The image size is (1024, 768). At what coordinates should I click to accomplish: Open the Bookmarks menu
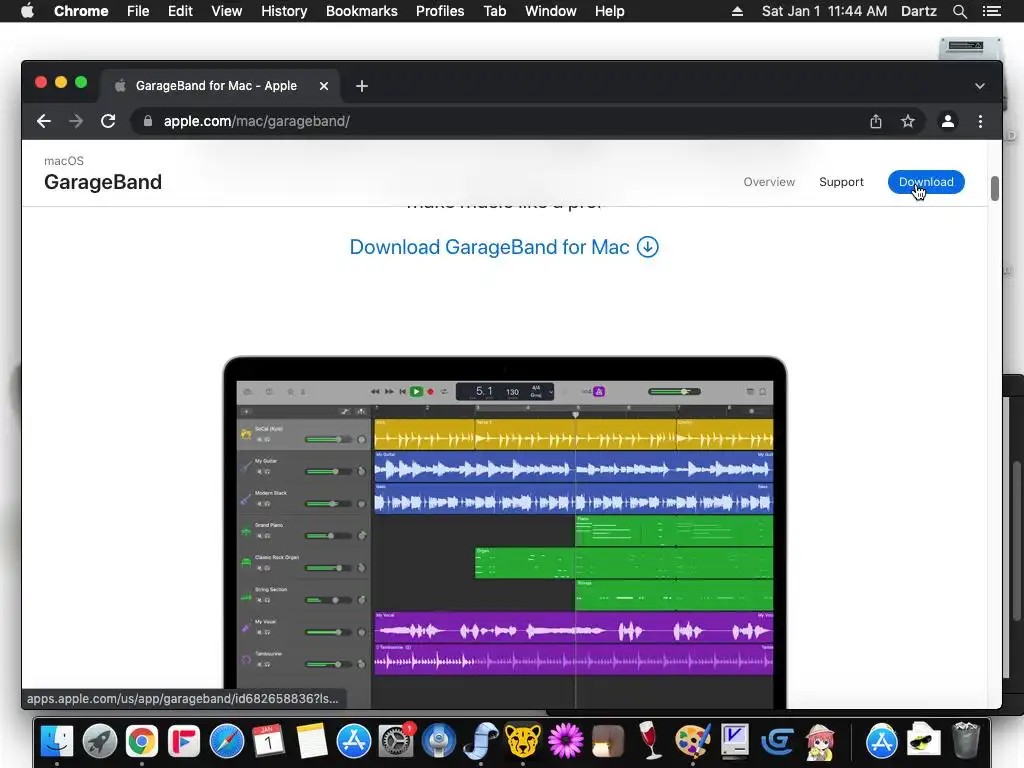tap(362, 11)
